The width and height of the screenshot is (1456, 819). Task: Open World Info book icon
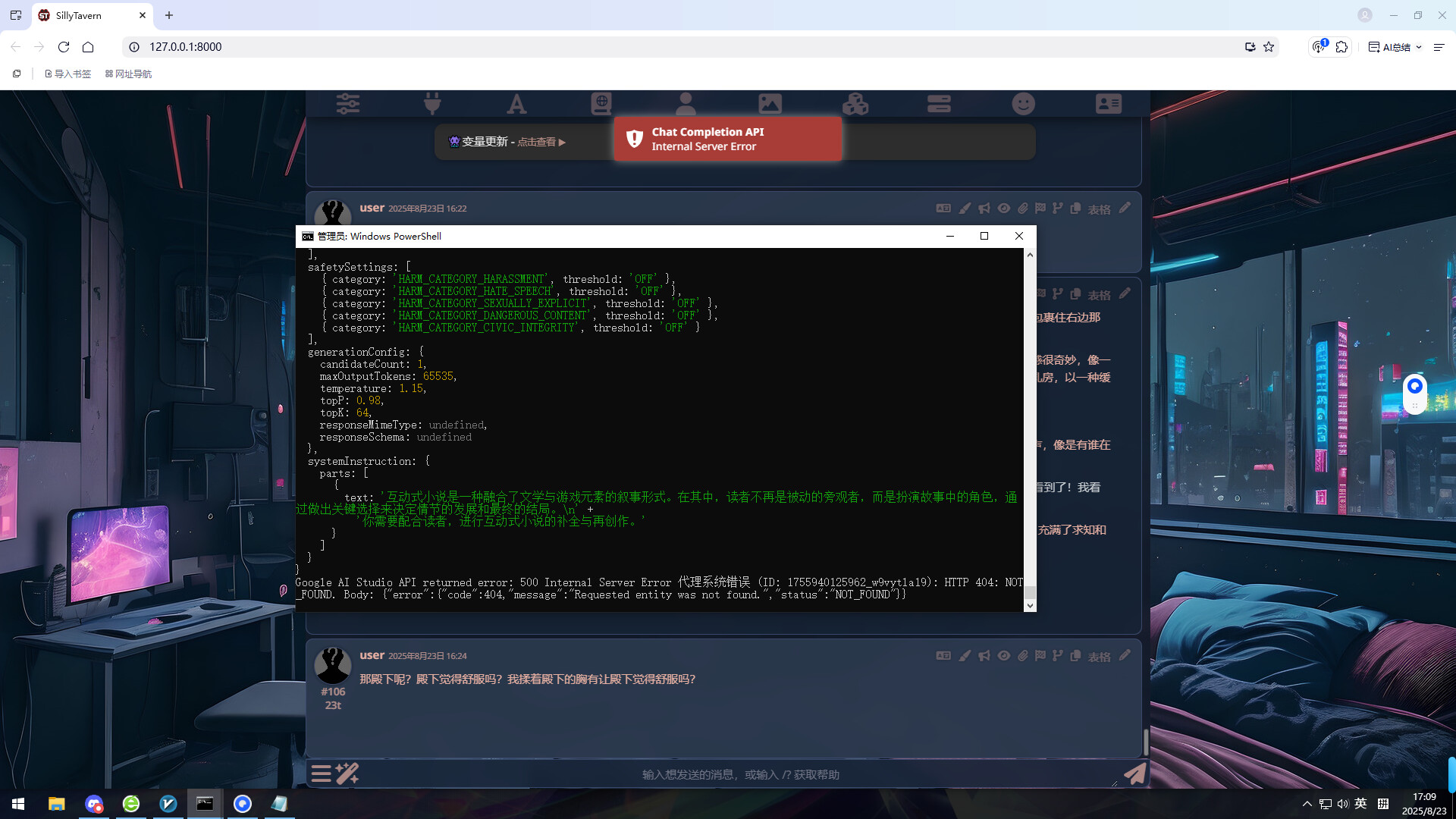tap(601, 103)
